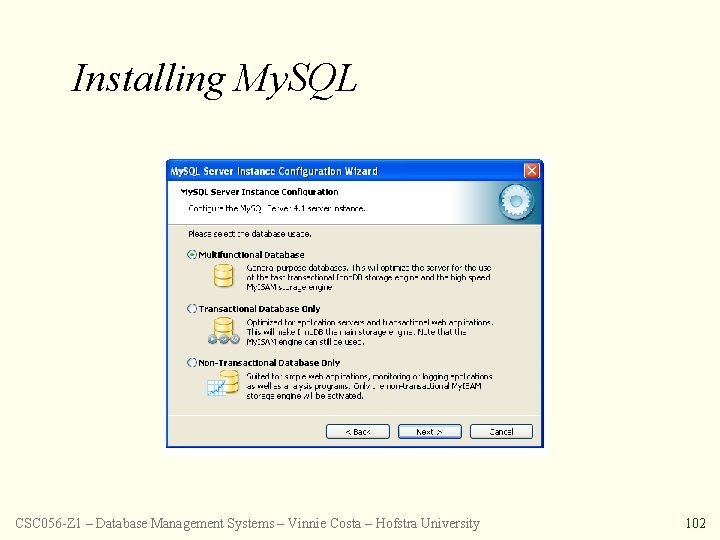Click the description under Transactional Database Only
The width and height of the screenshot is (720, 540).
pos(370,332)
